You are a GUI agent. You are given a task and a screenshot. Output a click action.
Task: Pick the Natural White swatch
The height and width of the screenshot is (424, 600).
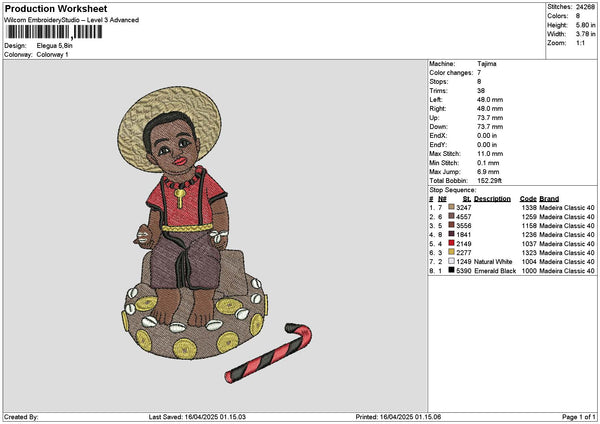pos(452,261)
